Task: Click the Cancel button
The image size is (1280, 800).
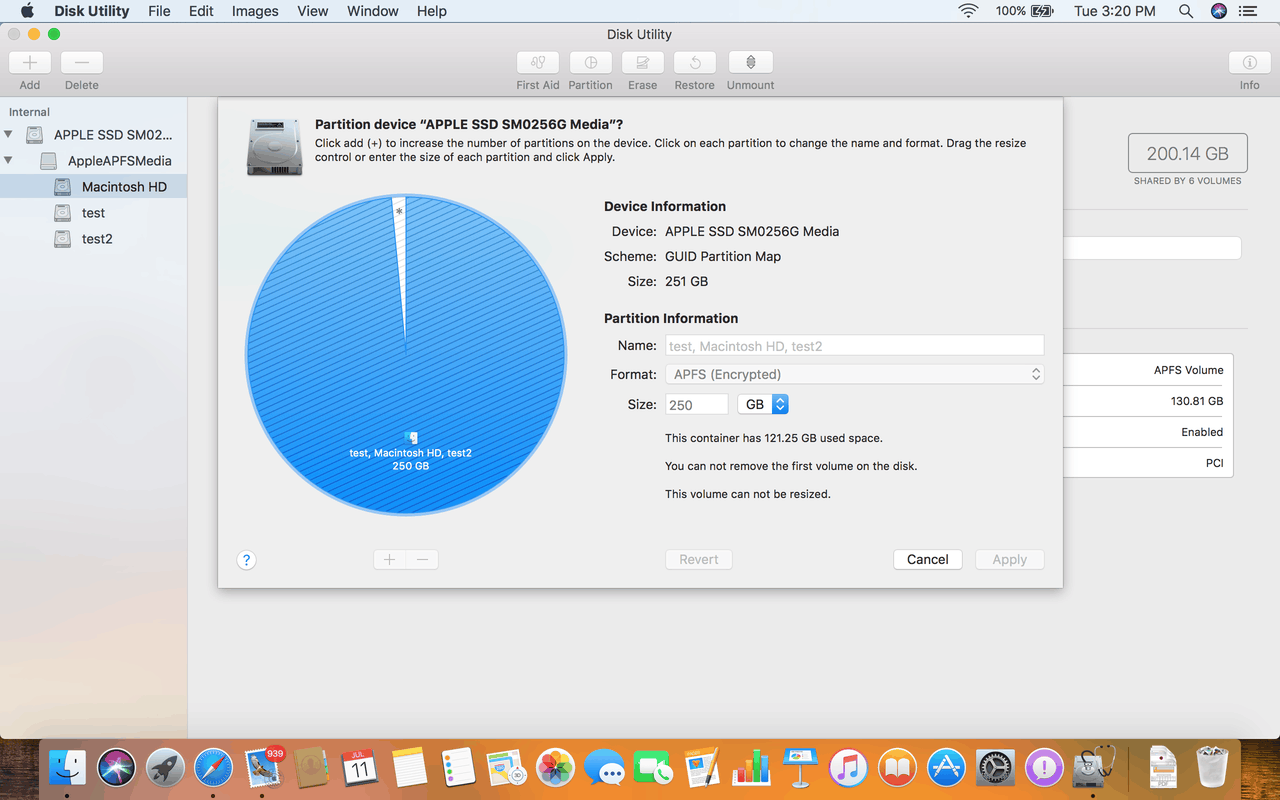Action: tap(928, 560)
